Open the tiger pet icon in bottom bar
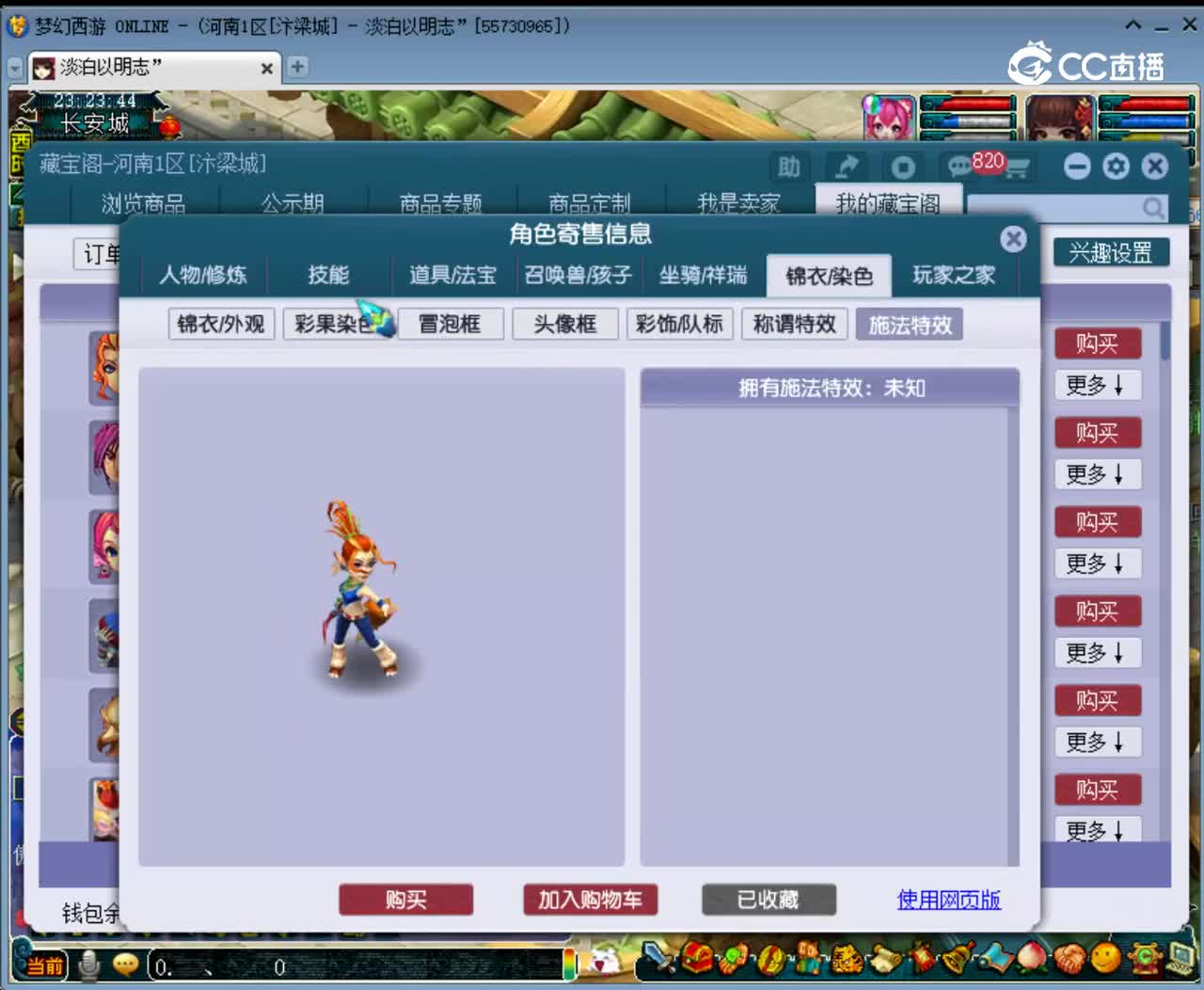Screen dimensions: 1204x990 coord(846,959)
